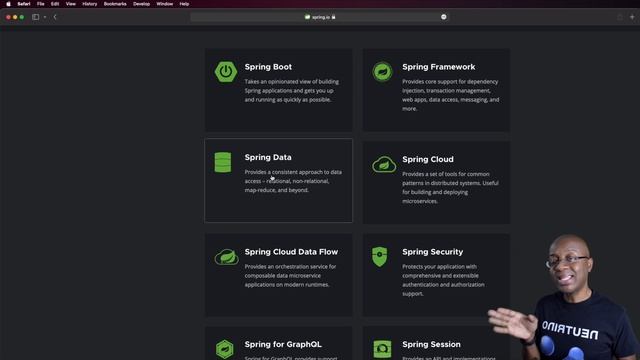Open the Bookmarks menu
This screenshot has height=360, width=640.
point(115,4)
